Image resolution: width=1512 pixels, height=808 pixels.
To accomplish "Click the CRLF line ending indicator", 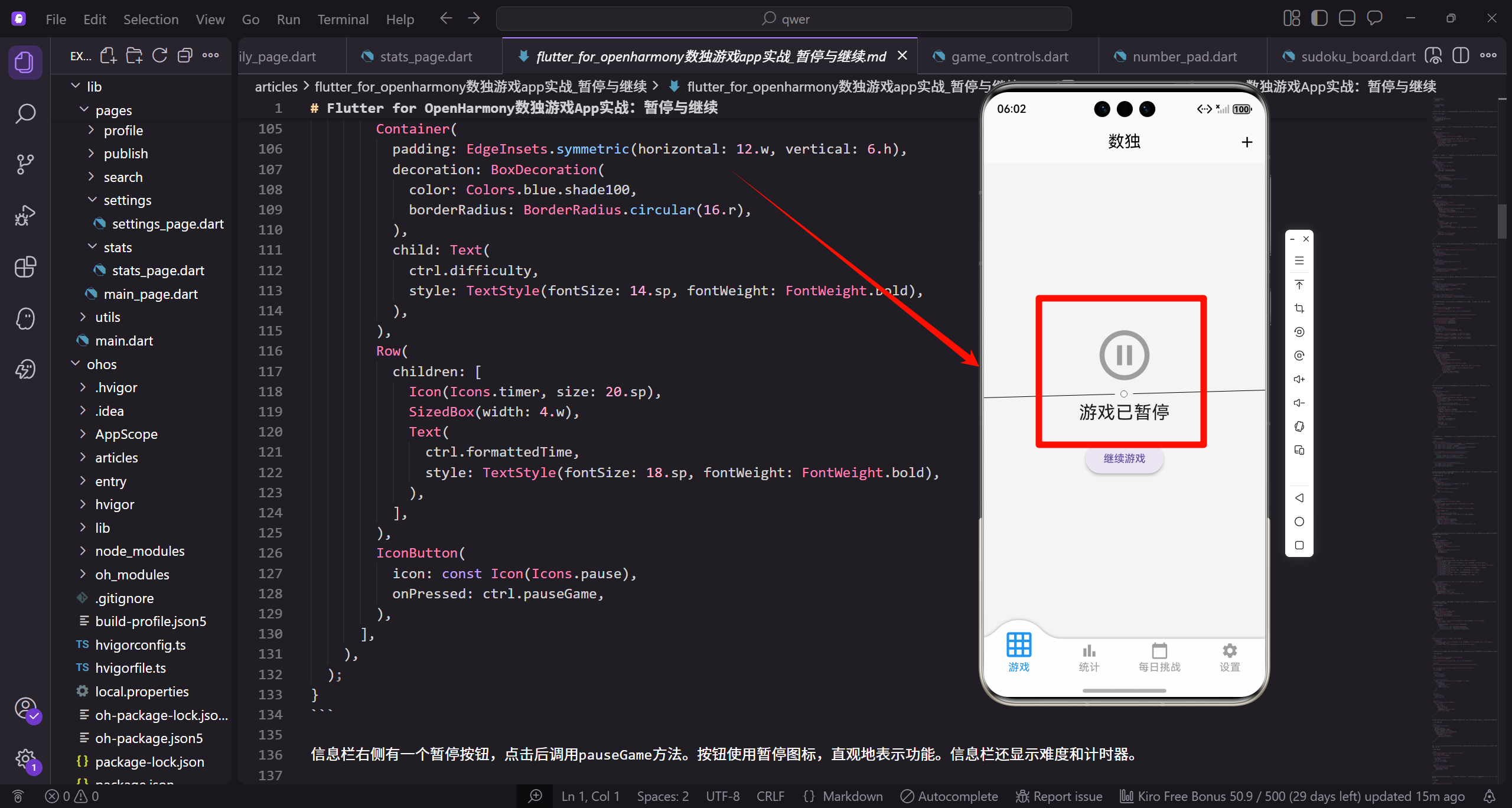I will (770, 796).
